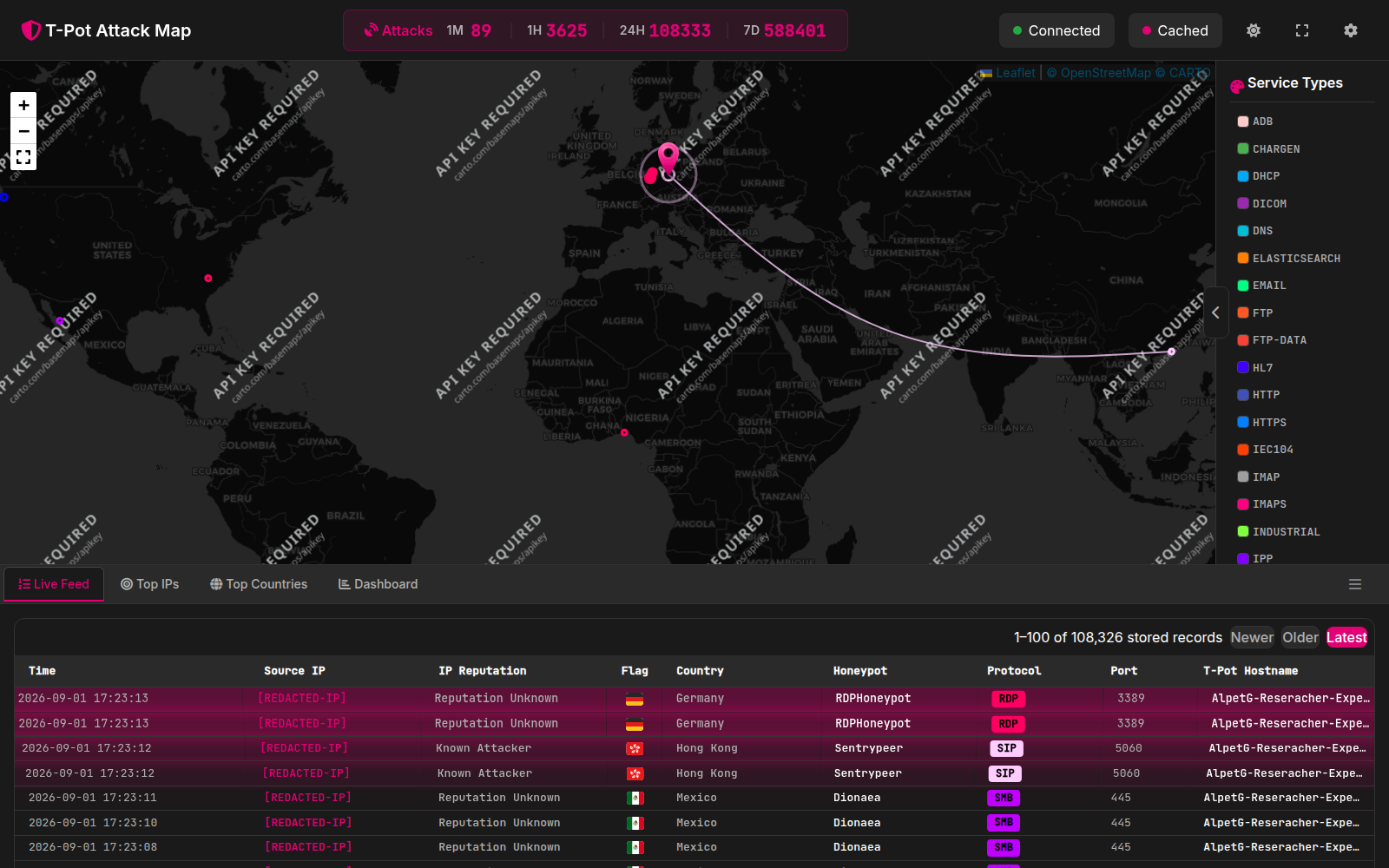The height and width of the screenshot is (868, 1389).
Task: Click SMB badge in 17:23:11 row
Action: 1004,798
